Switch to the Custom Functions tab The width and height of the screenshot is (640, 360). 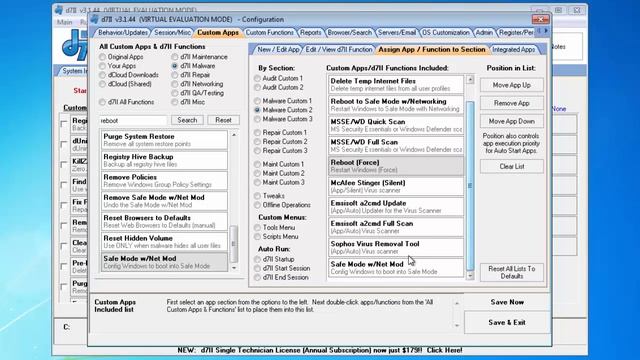(x=269, y=32)
